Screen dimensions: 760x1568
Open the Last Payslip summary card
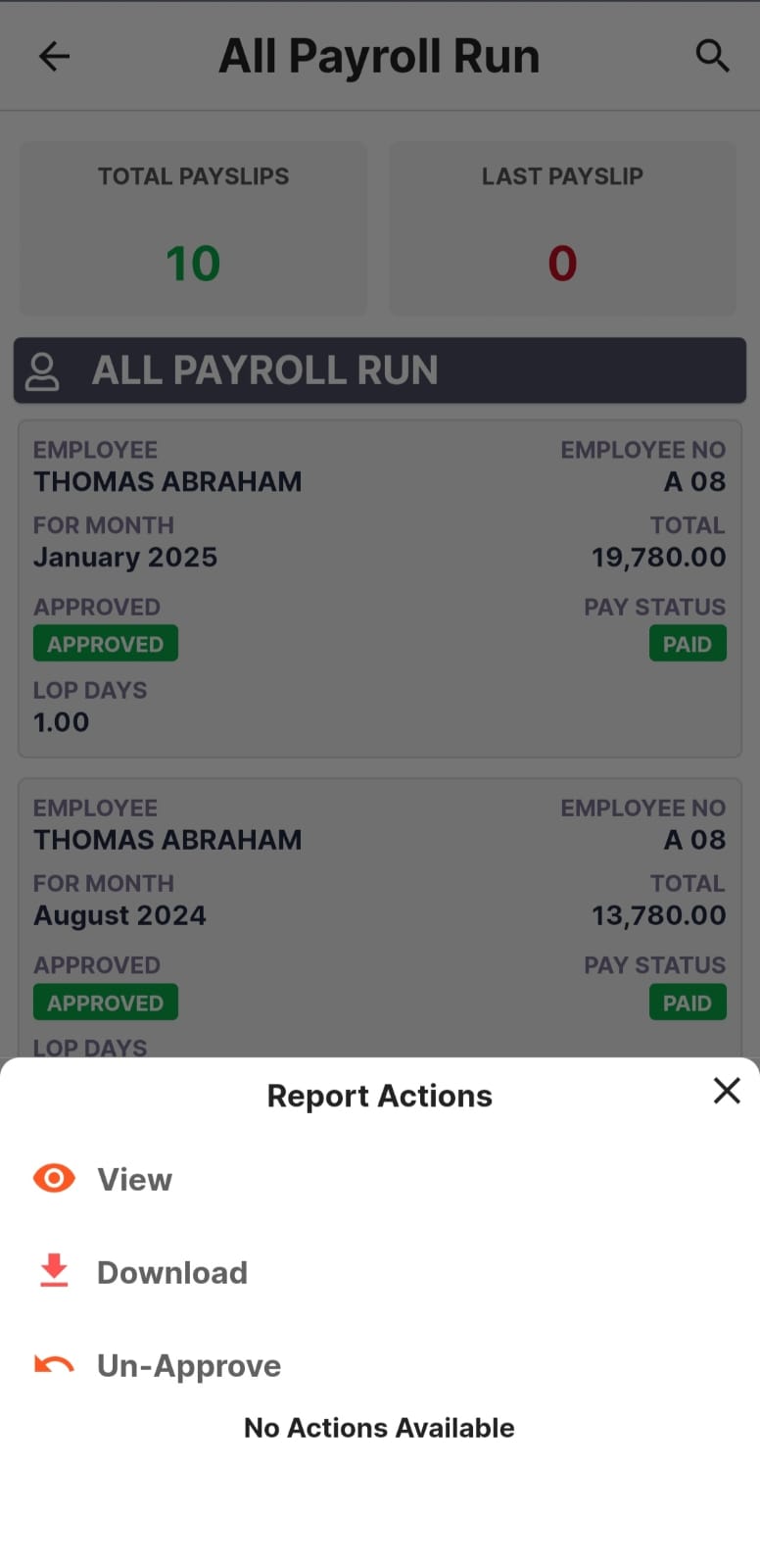pos(562,227)
